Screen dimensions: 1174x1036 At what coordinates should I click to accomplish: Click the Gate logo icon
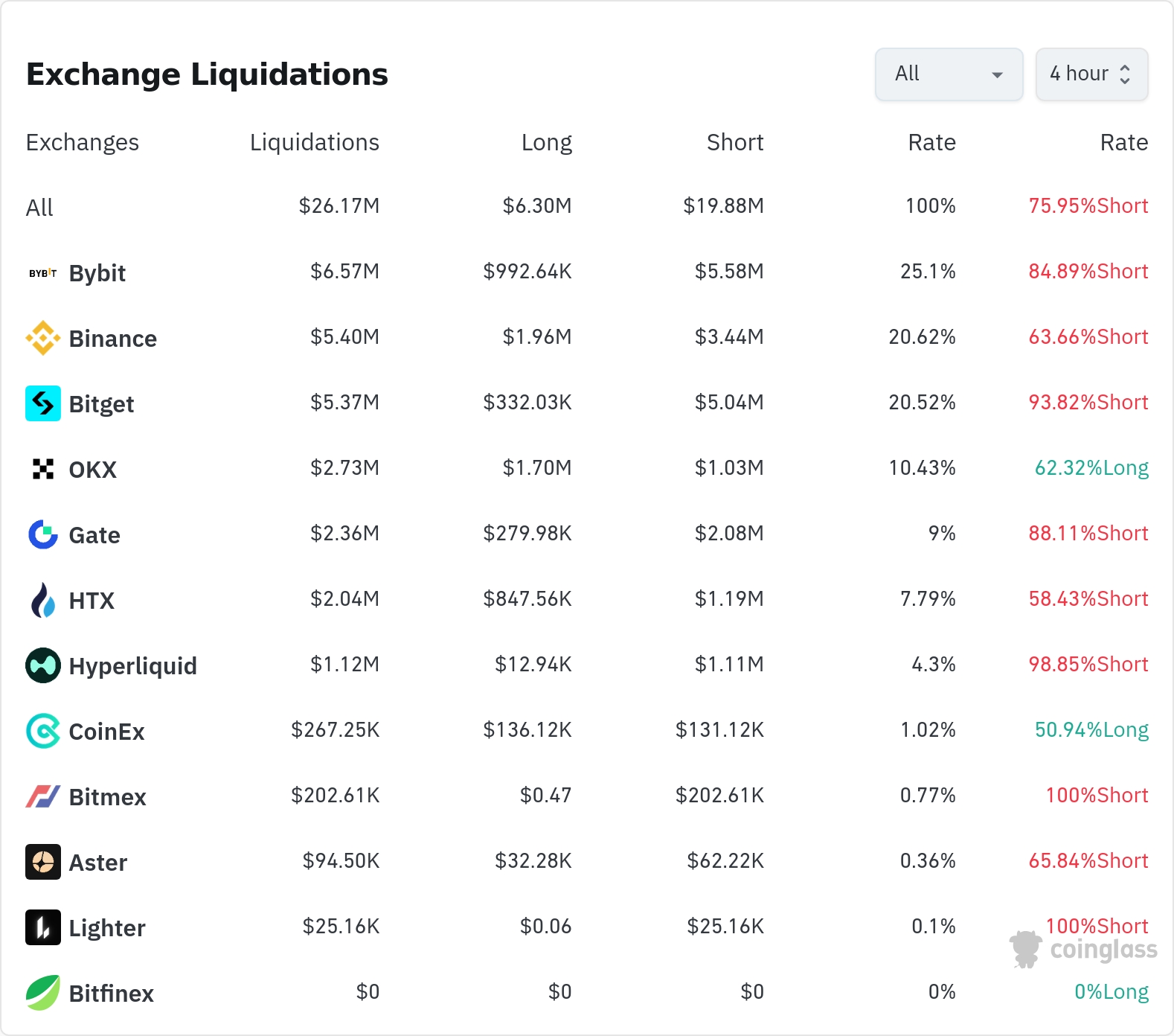pyautogui.click(x=43, y=534)
